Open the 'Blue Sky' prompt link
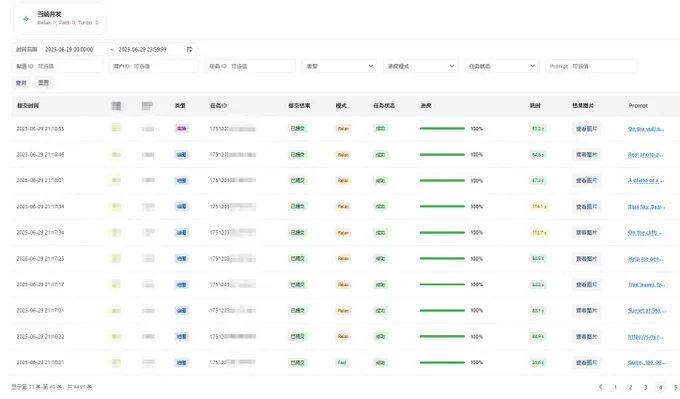Image resolution: width=680 pixels, height=399 pixels. [646, 206]
